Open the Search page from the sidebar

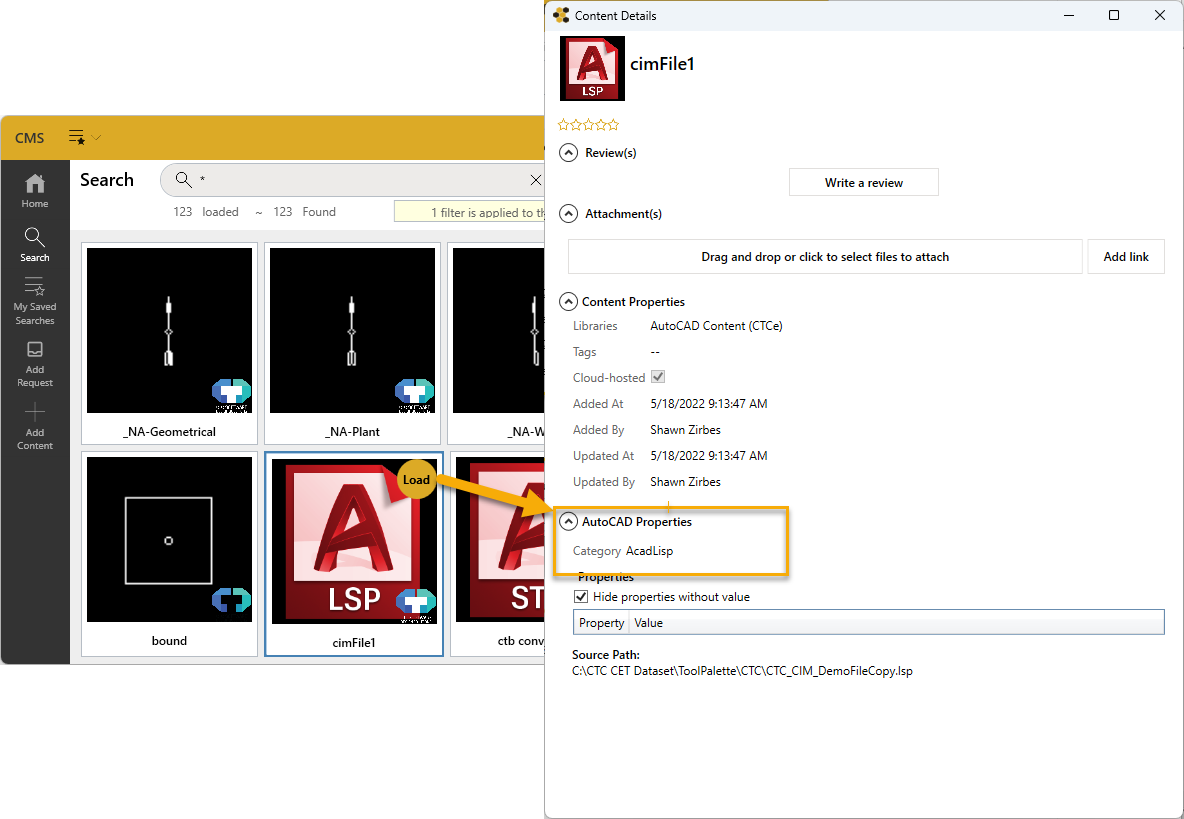35,245
